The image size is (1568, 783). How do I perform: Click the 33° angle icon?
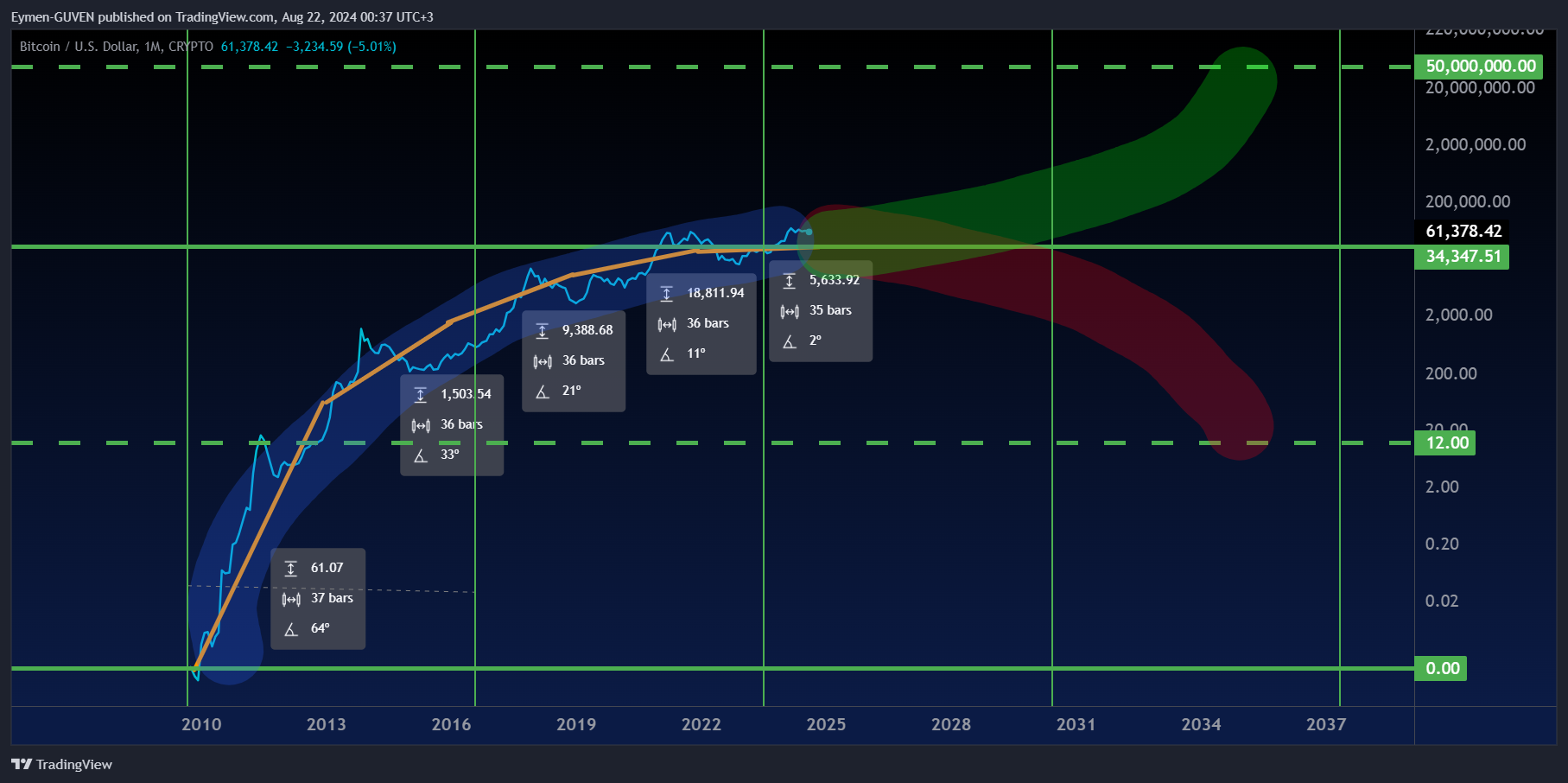(x=421, y=455)
